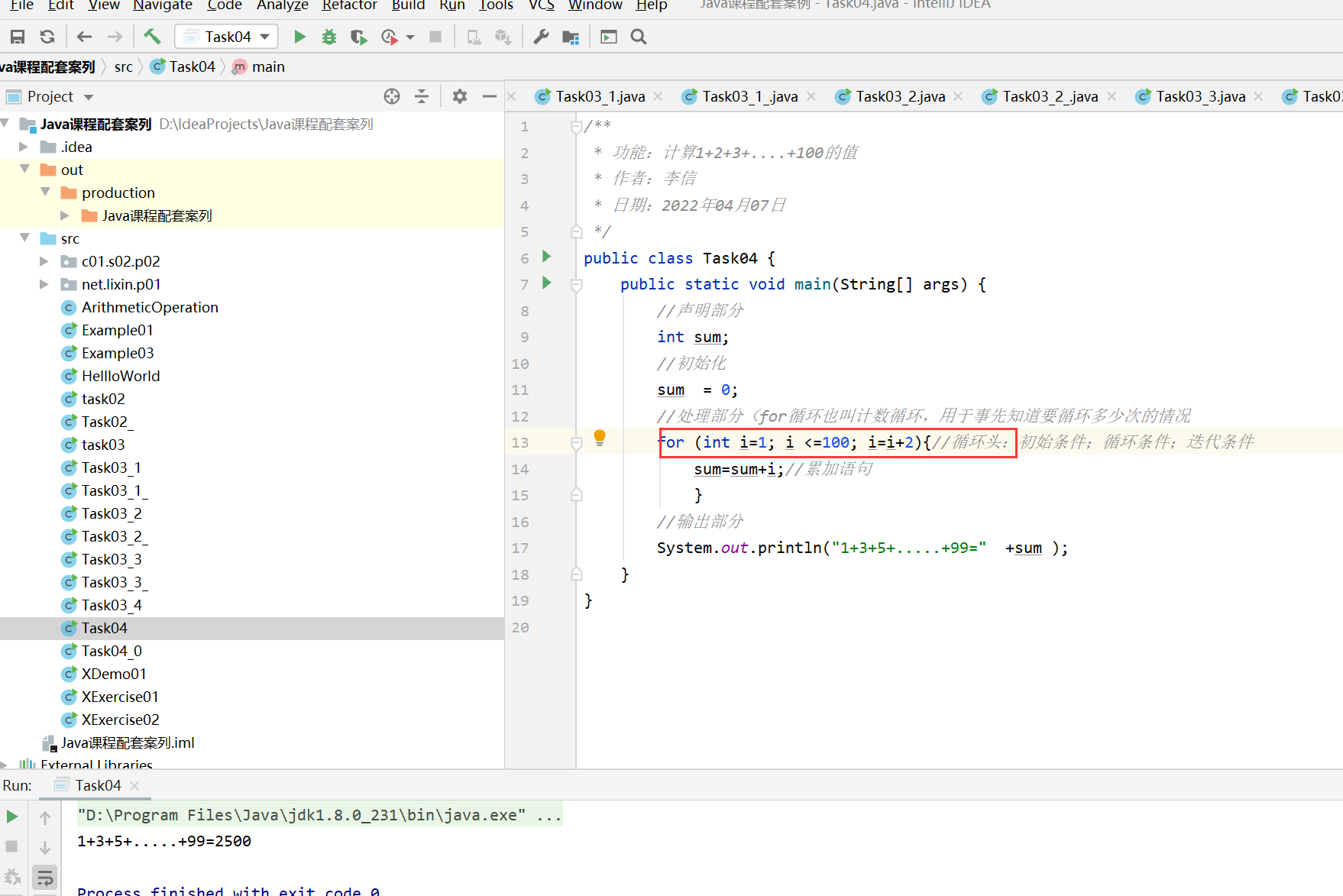Run Task04 with the green play button
Image resolution: width=1343 pixels, height=896 pixels.
tap(299, 37)
